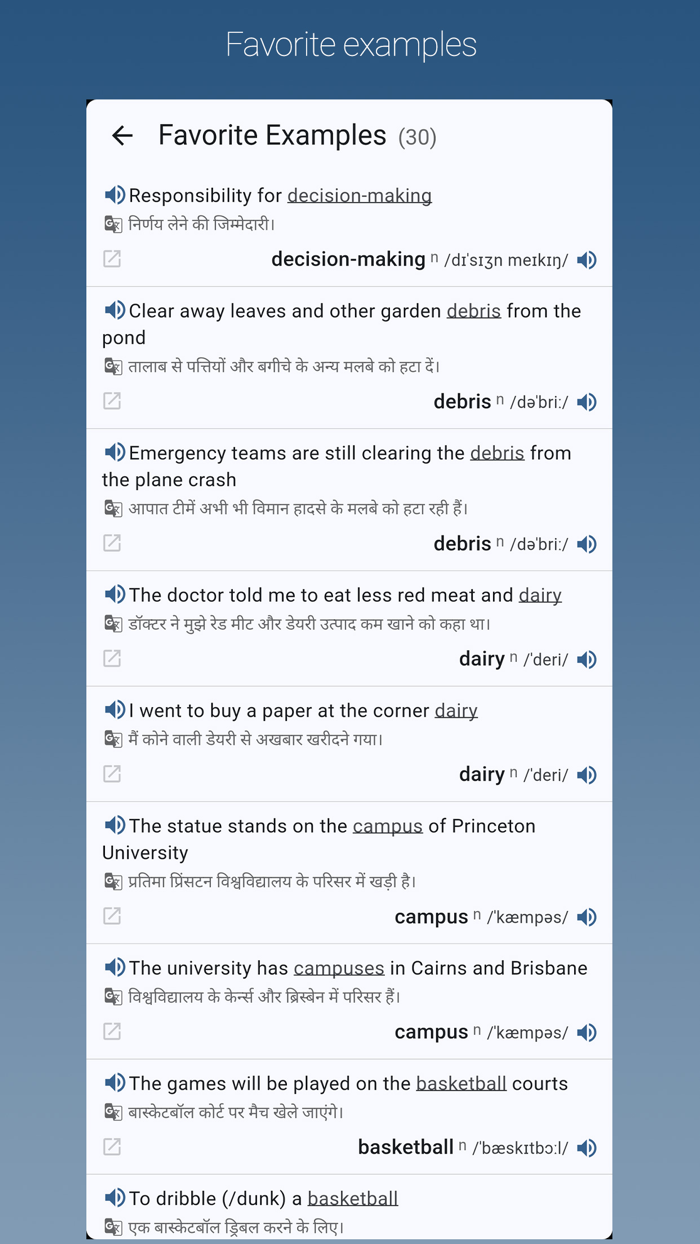Play pronunciation of the word campus
Image resolution: width=700 pixels, height=1244 pixels.
pyautogui.click(x=587, y=916)
